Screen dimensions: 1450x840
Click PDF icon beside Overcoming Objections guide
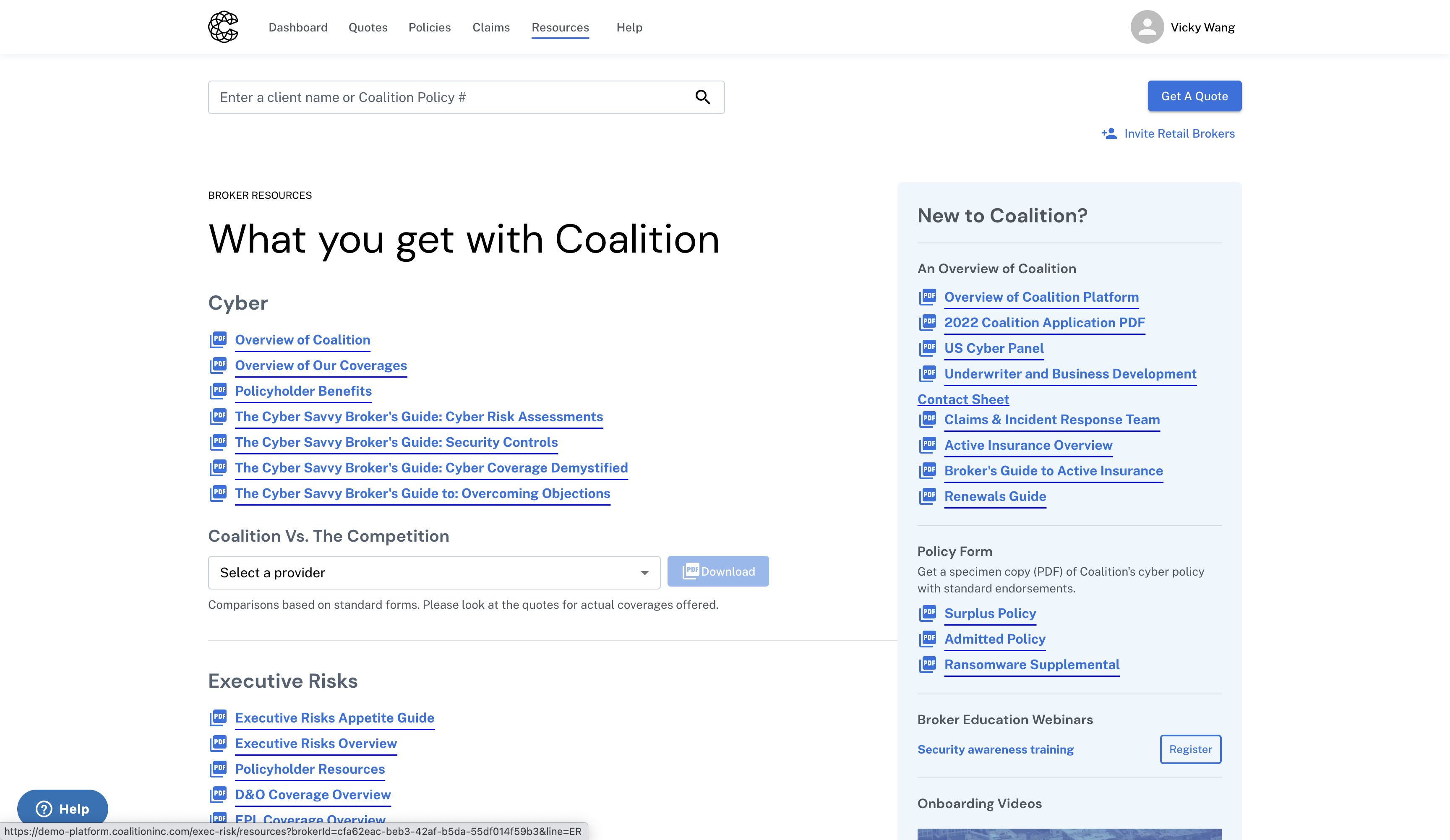(x=218, y=493)
